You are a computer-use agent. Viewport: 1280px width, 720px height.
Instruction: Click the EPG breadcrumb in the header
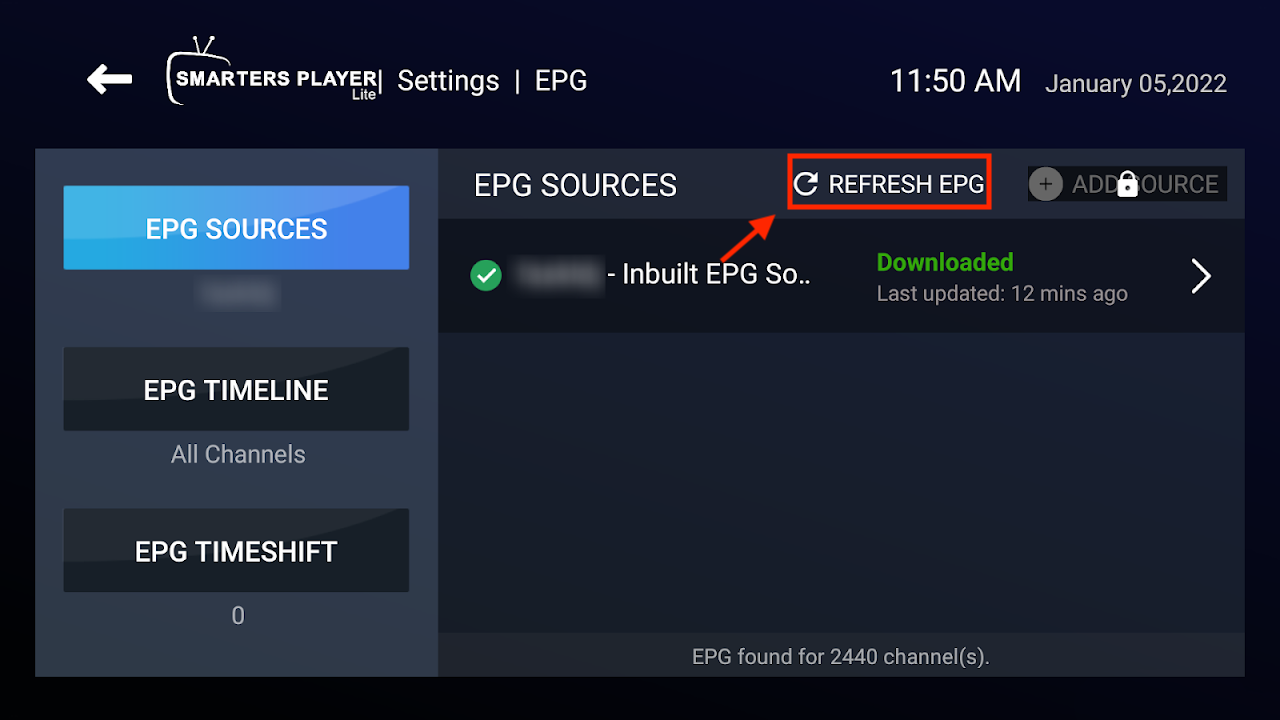[x=561, y=81]
